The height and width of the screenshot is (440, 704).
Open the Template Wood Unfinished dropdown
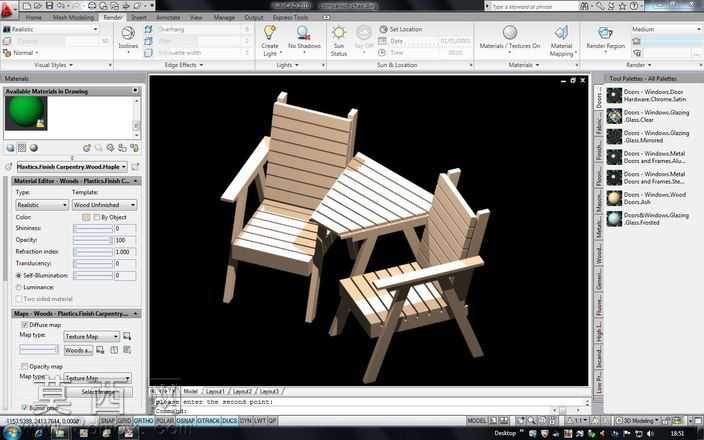[x=104, y=205]
